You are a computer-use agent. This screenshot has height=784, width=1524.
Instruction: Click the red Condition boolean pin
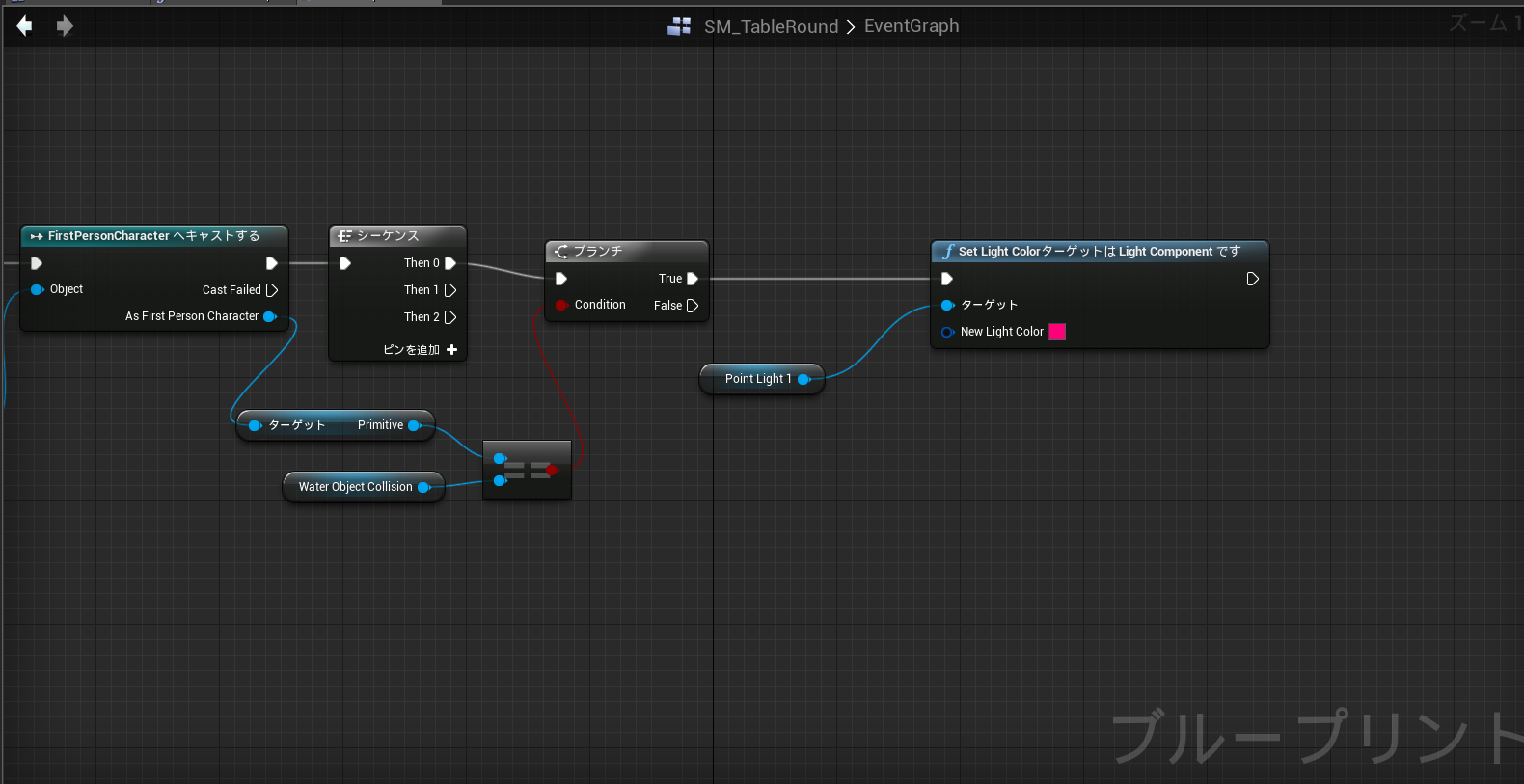coord(561,305)
